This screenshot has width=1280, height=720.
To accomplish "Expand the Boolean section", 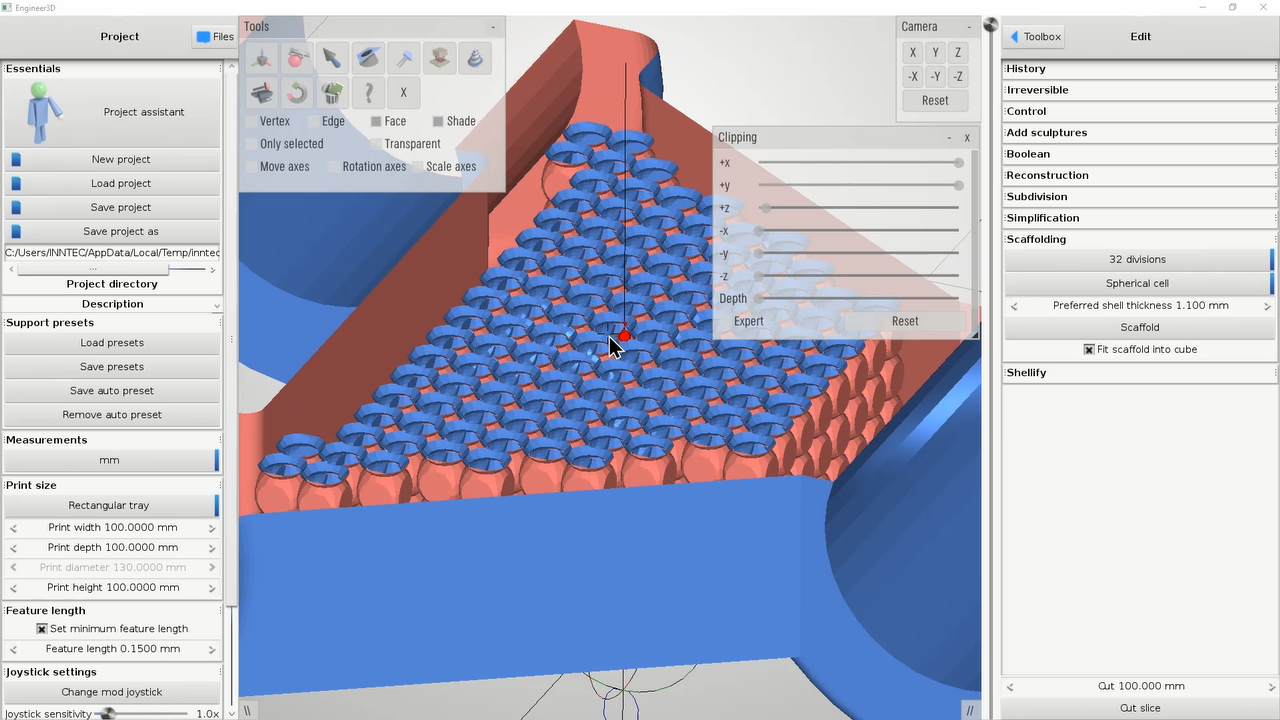I will pos(1028,154).
